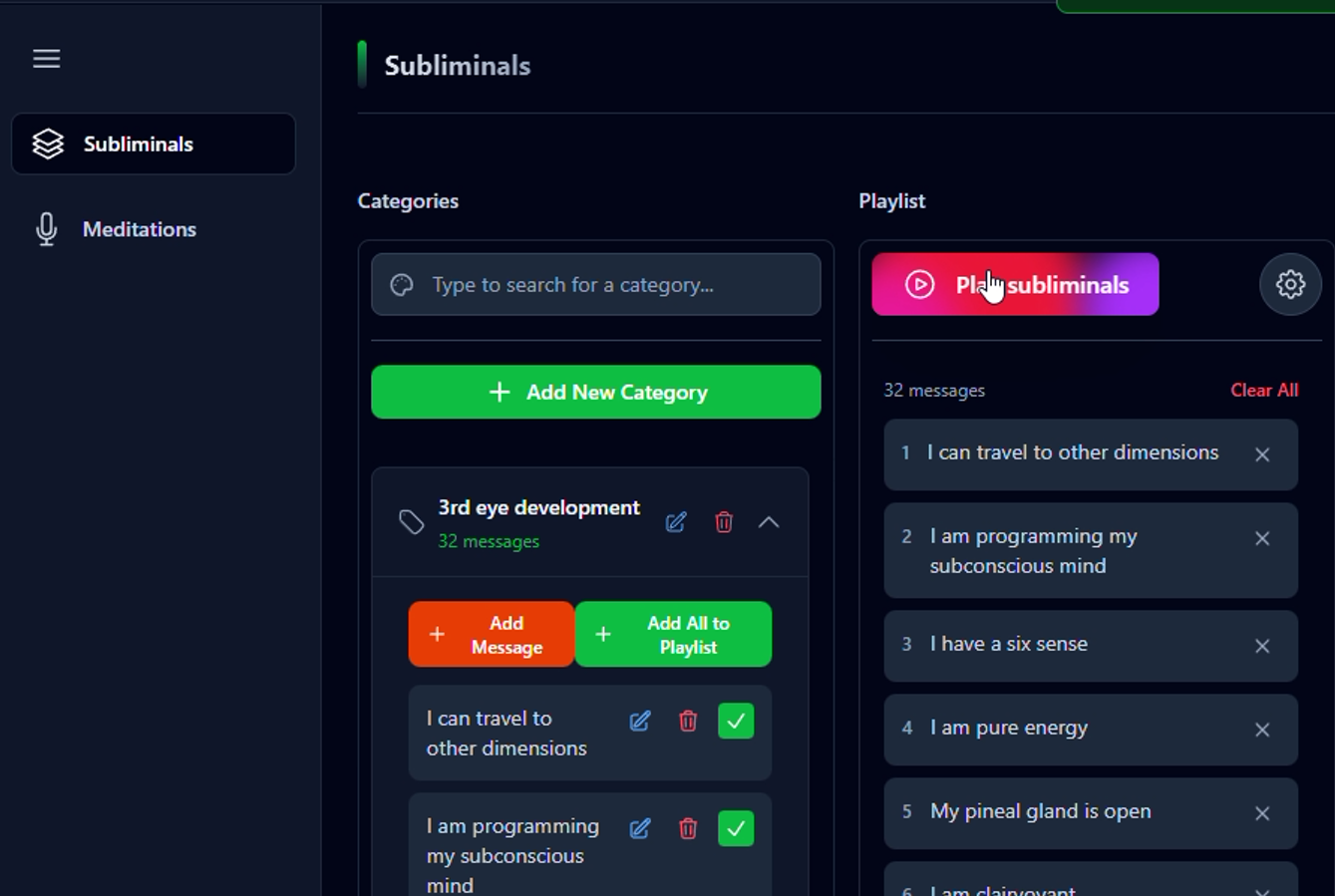
Task: Remove "My pineal gland is open" from playlist
Action: coord(1262,813)
